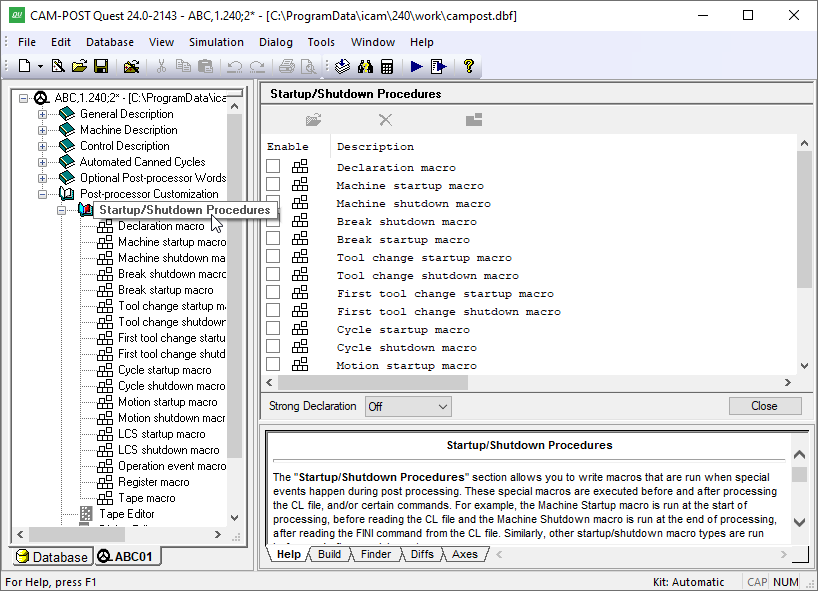Viewport: 818px width, 591px height.
Task: Click the Paste clipboard icon
Action: tap(206, 66)
